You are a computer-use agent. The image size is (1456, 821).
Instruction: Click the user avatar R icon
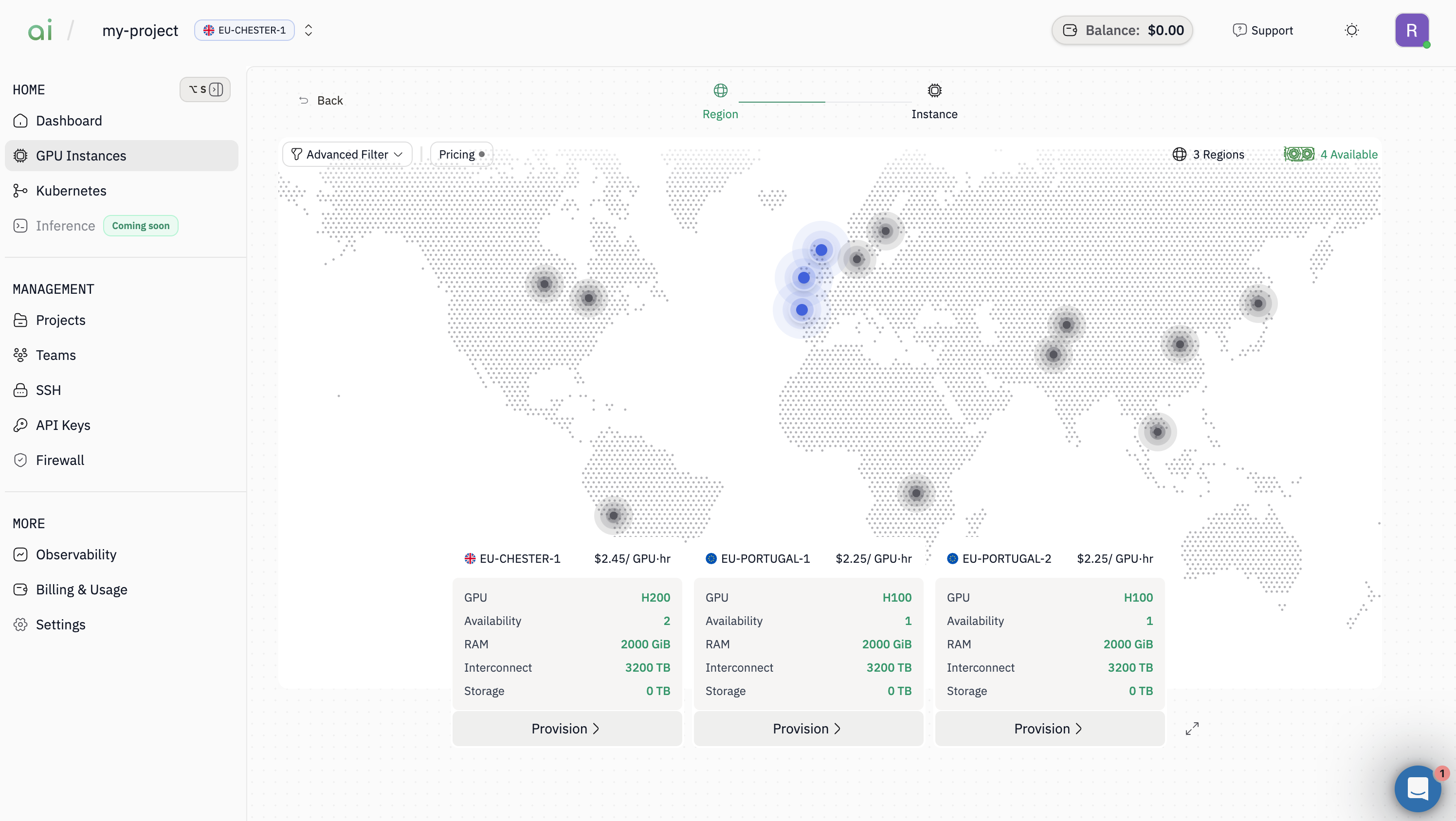click(x=1411, y=31)
